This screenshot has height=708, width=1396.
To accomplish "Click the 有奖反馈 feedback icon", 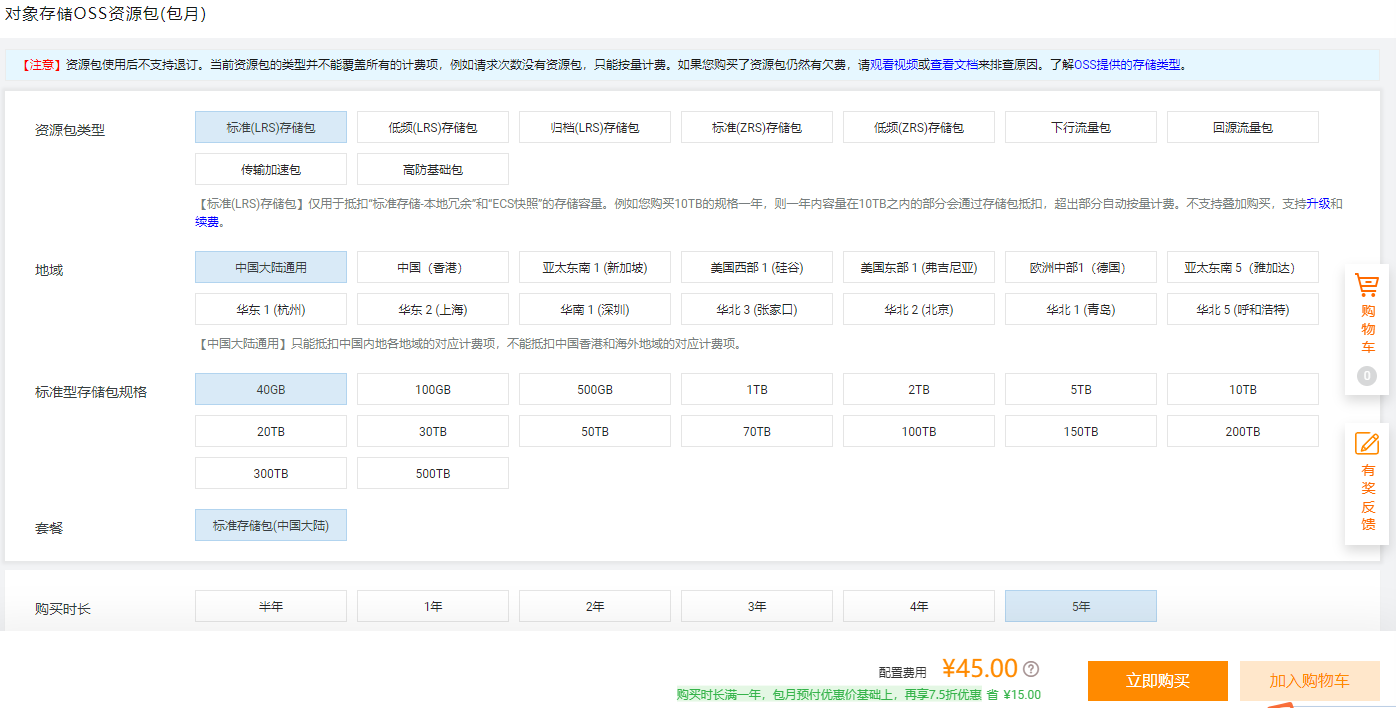I will click(1366, 490).
